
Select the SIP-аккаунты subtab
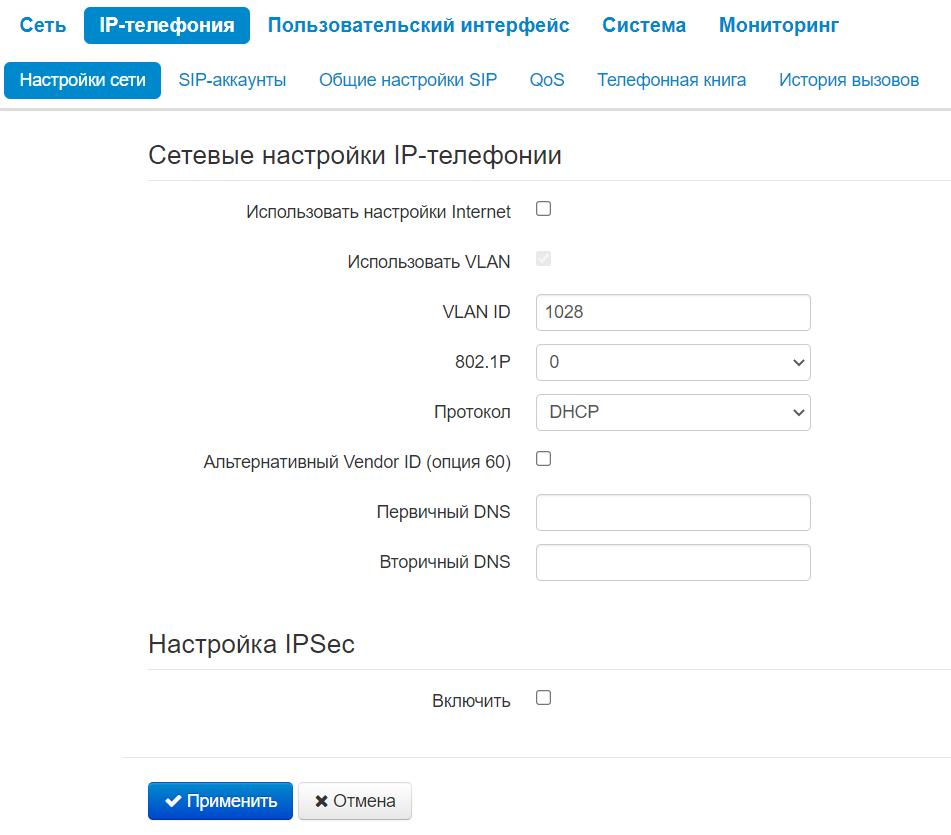[x=232, y=80]
